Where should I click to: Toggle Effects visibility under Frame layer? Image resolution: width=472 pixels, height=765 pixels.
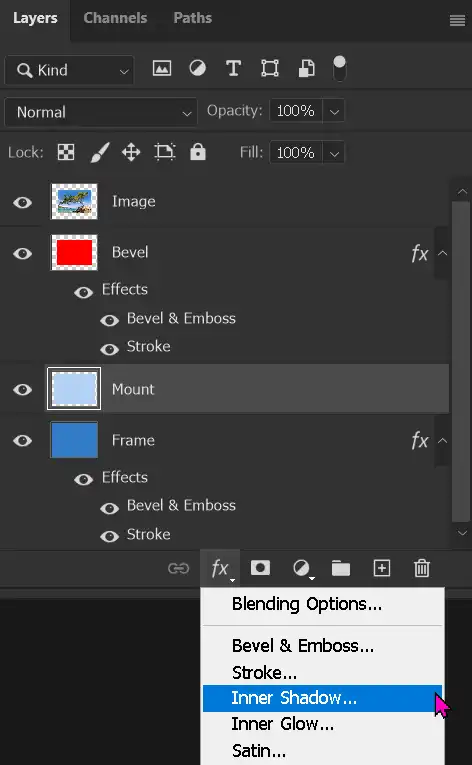[83, 480]
